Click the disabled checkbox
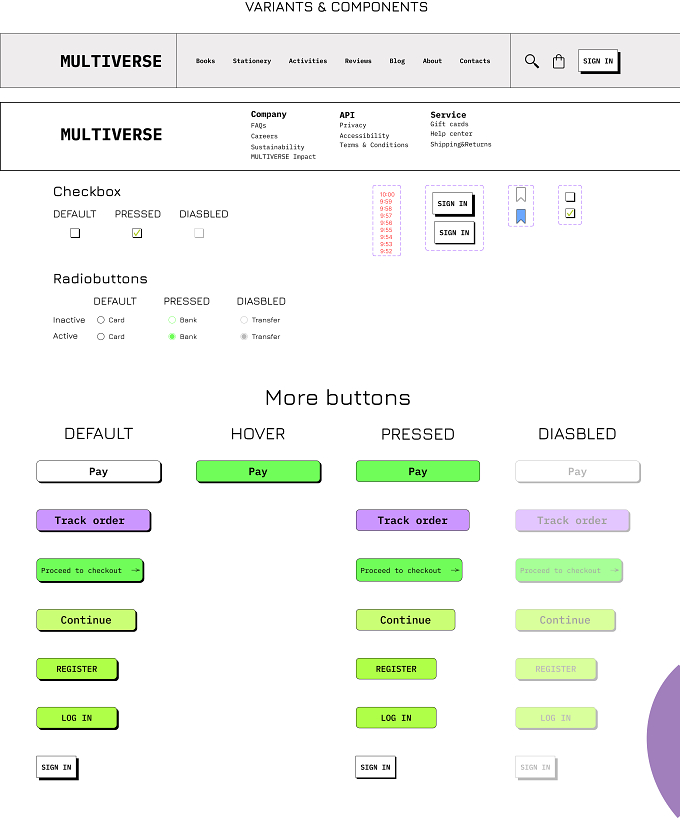This screenshot has height=818, width=680. pyautogui.click(x=199, y=233)
